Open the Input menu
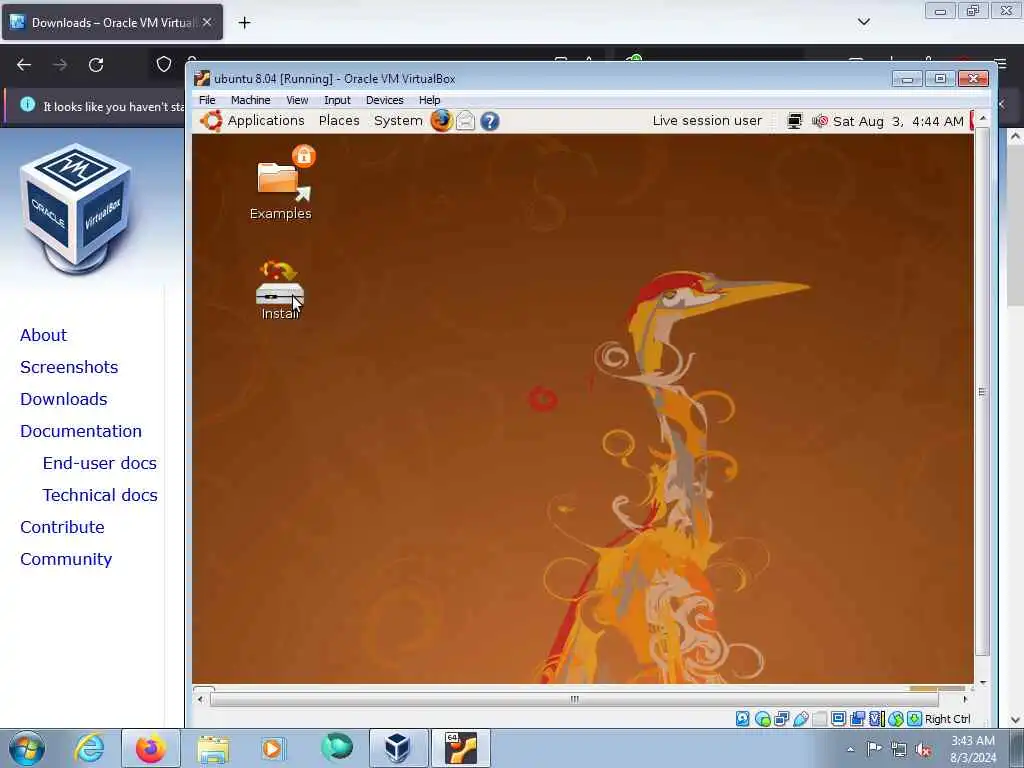 pyautogui.click(x=338, y=100)
